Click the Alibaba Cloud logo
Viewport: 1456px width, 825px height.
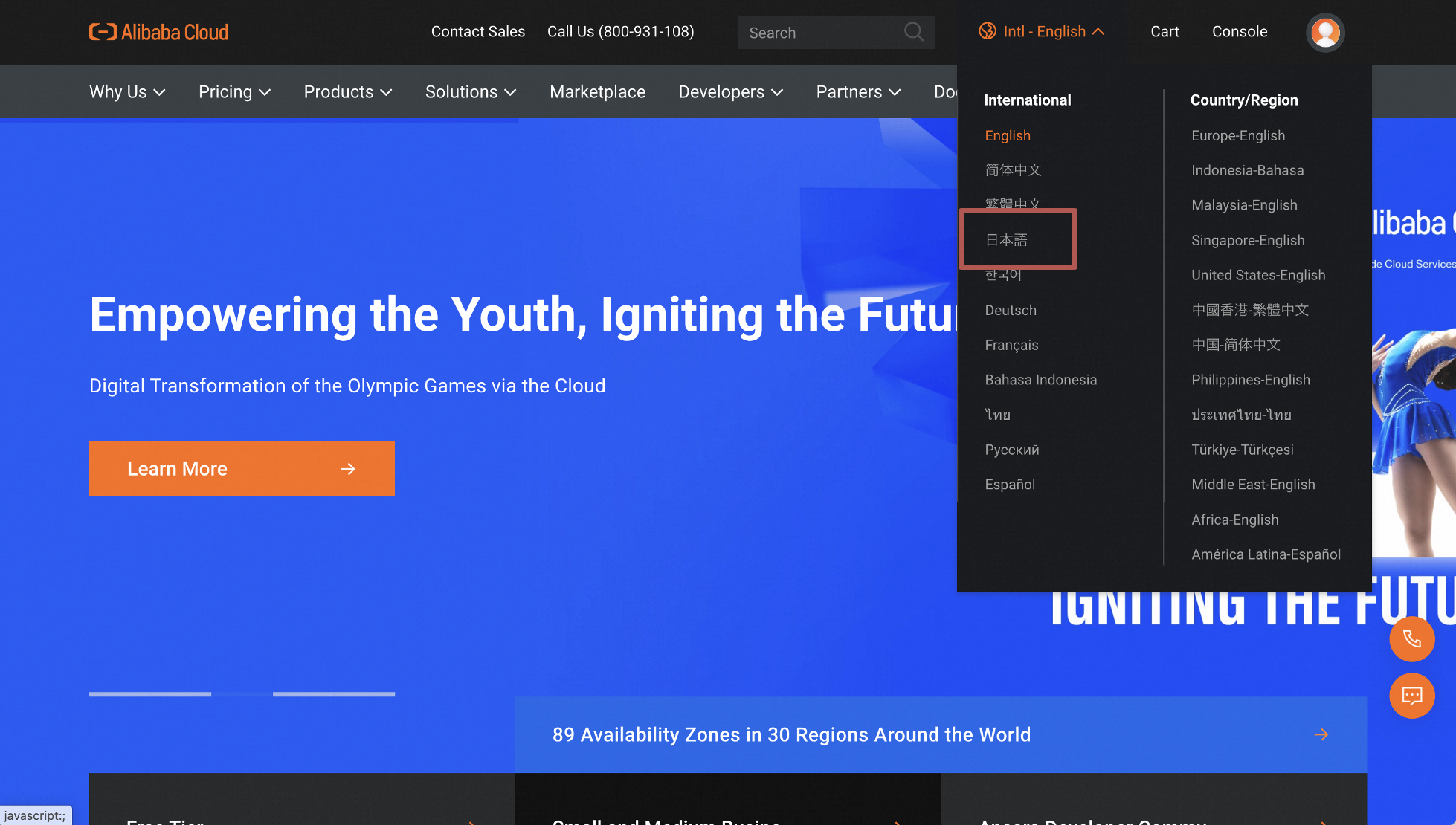(158, 32)
